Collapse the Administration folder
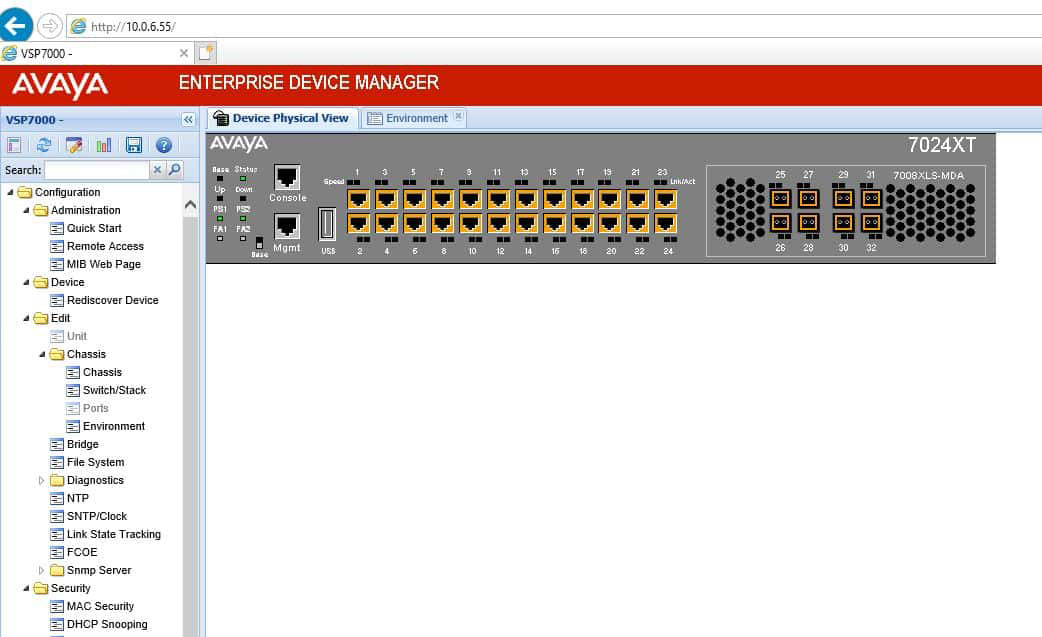 (26, 211)
